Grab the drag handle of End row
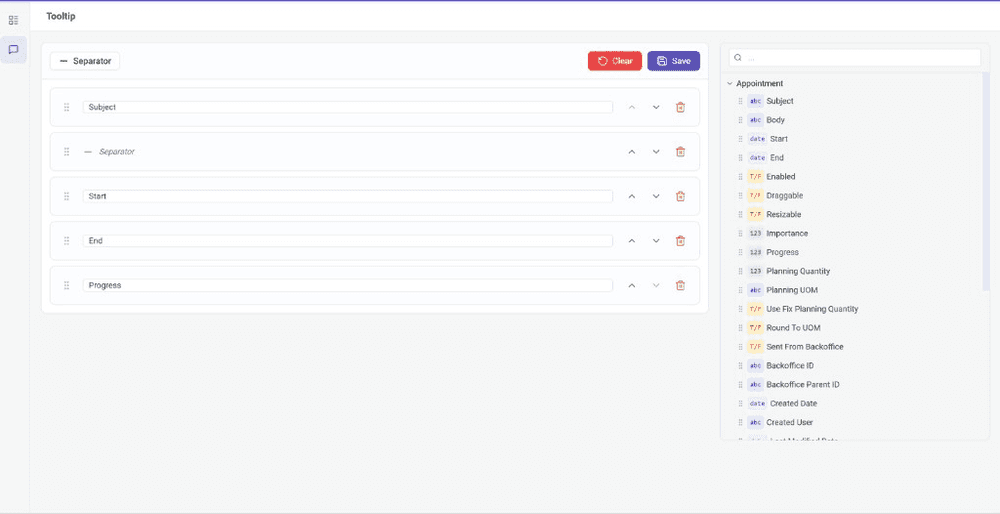1000x514 pixels. [x=66, y=241]
